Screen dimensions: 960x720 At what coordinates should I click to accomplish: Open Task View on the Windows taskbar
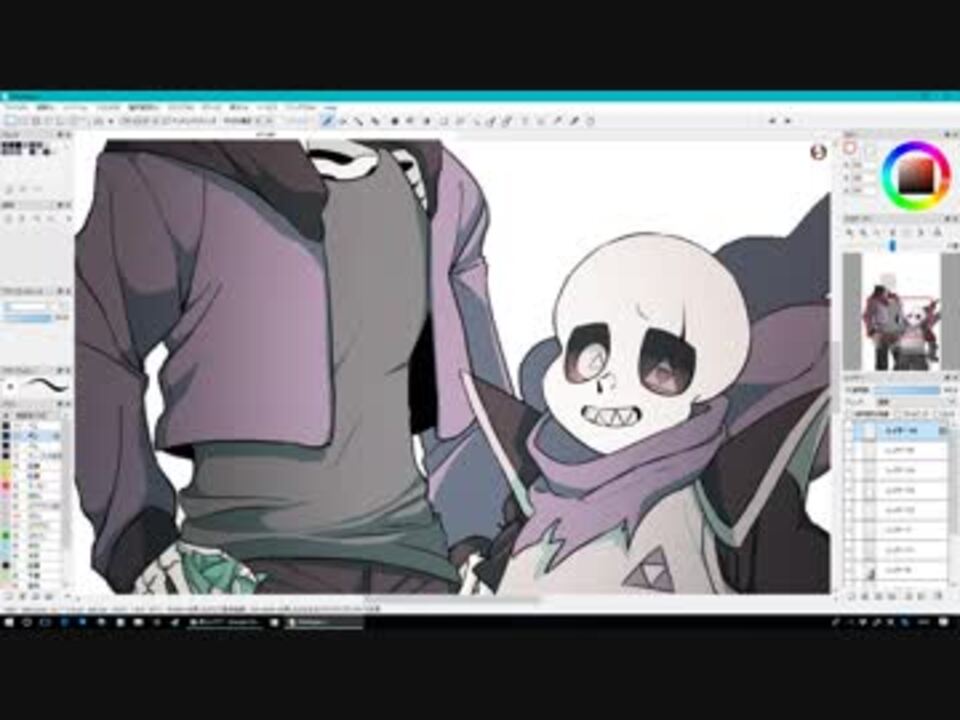click(x=45, y=622)
